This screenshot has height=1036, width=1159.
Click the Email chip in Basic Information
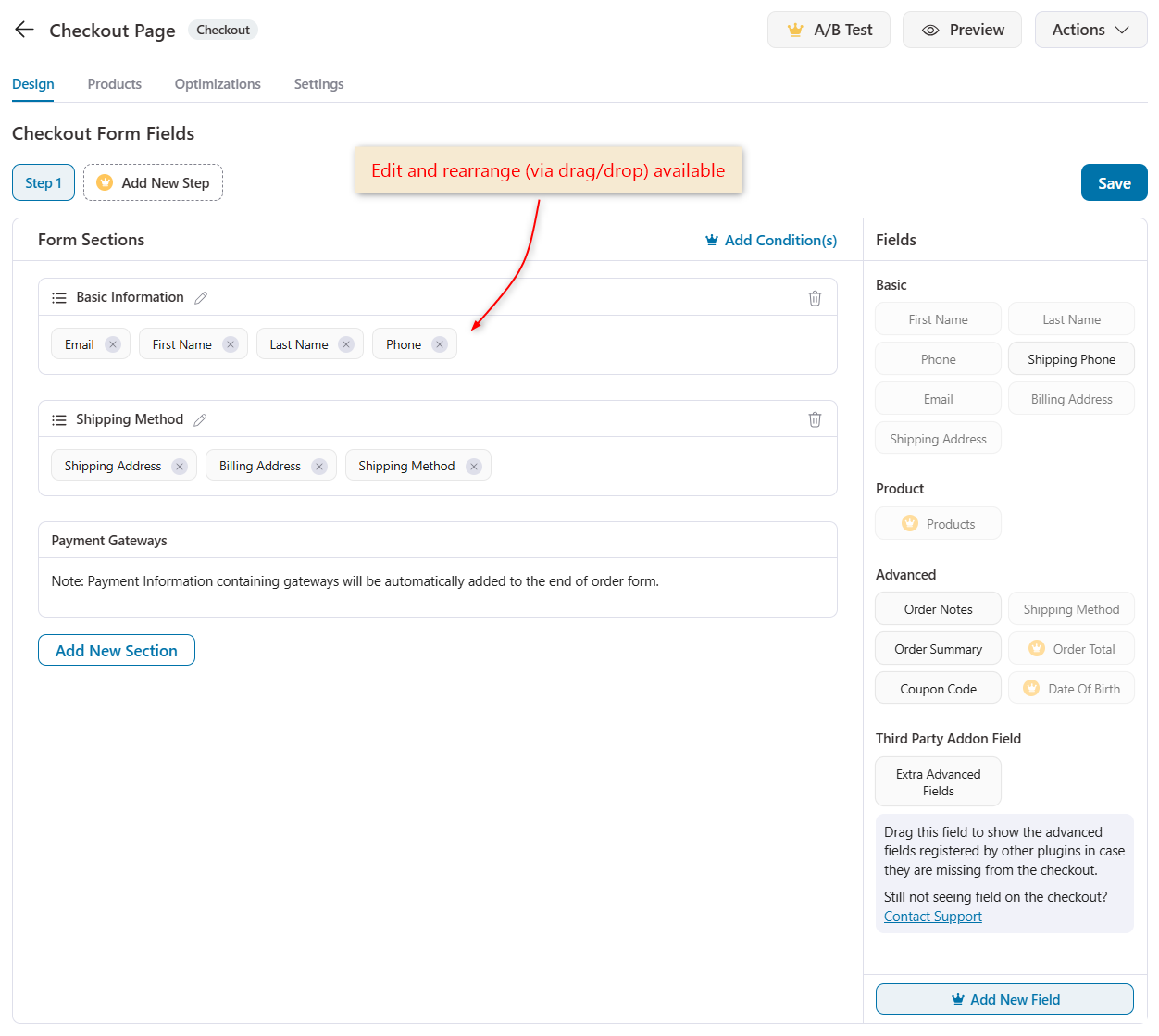pos(91,344)
